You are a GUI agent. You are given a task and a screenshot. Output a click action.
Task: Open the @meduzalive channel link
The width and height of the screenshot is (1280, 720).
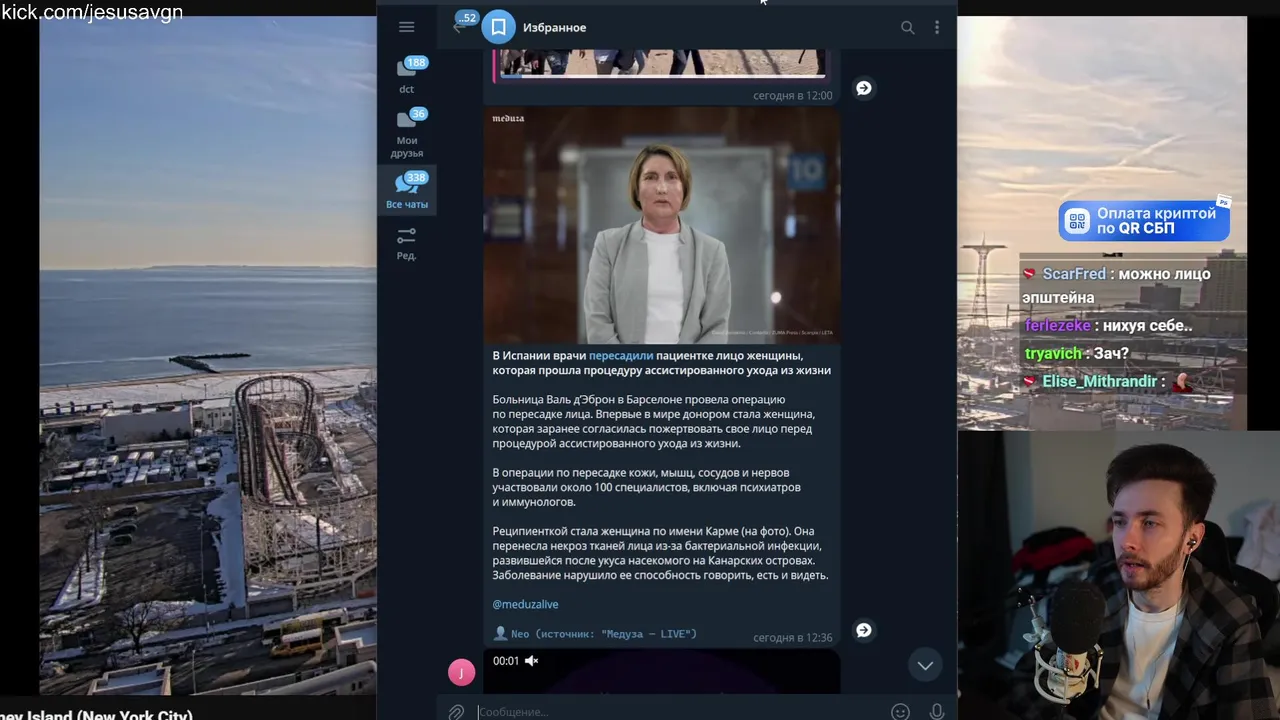525,604
